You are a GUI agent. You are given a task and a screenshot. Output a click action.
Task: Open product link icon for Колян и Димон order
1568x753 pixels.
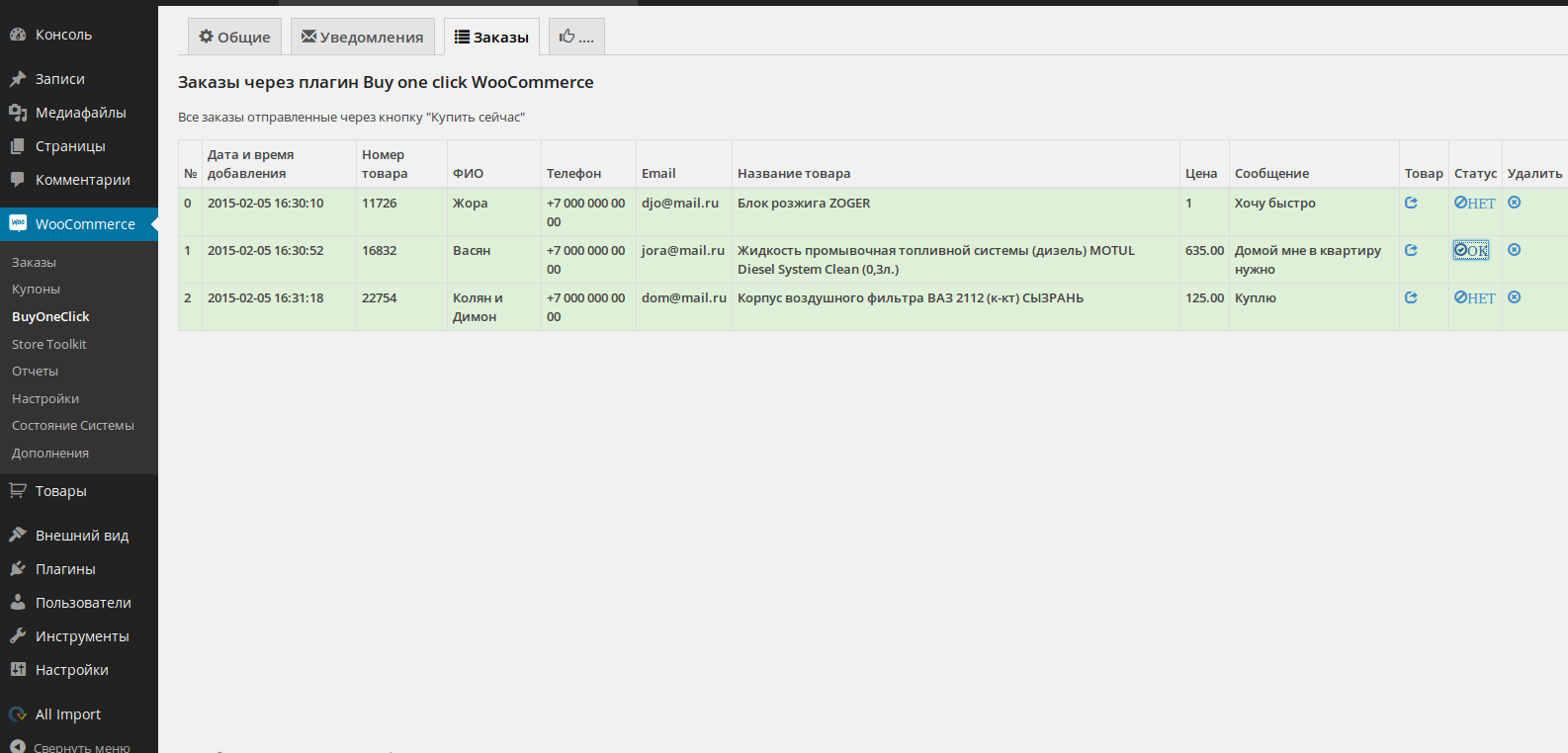point(1411,297)
